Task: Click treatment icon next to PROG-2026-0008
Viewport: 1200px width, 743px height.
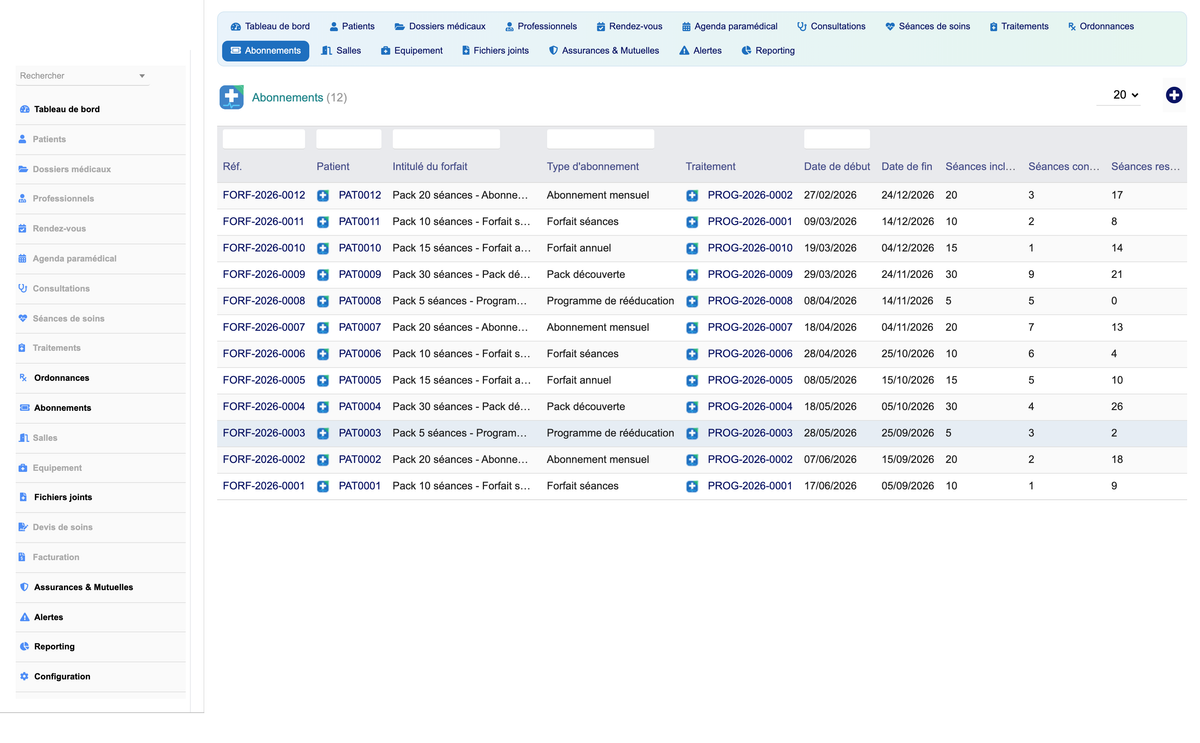Action: coord(692,301)
